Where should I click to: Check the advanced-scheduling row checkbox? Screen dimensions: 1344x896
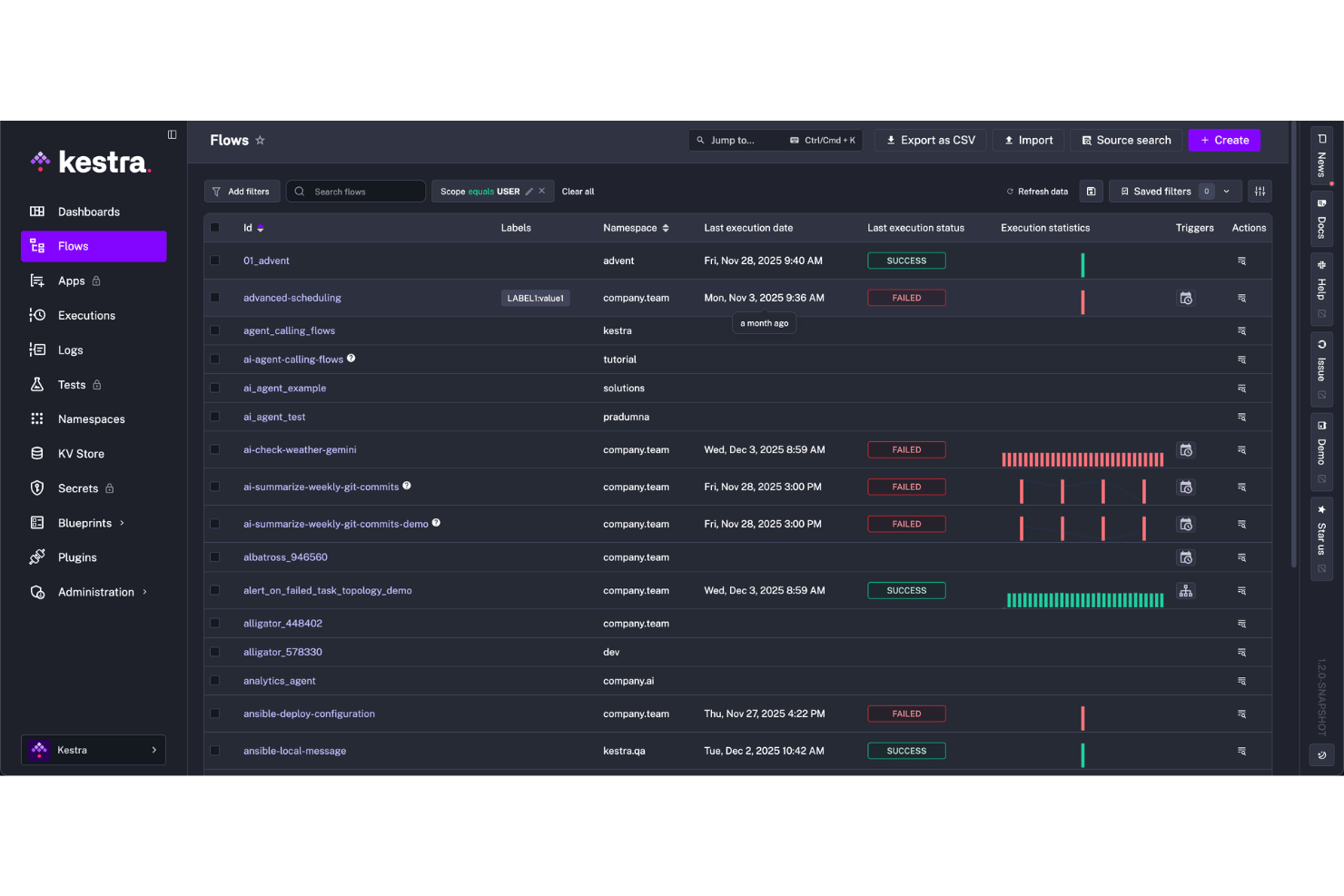[215, 298]
